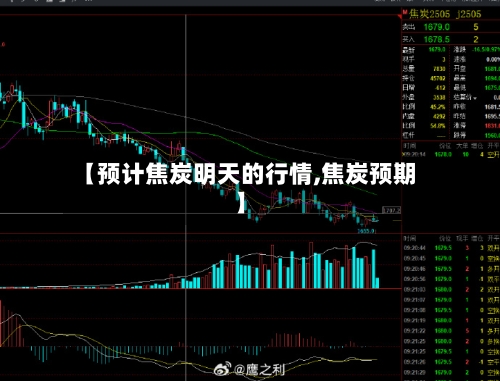Viewport: 500px width, 381px height.
Task: Click the 开盘 label
Action: tap(460, 68)
